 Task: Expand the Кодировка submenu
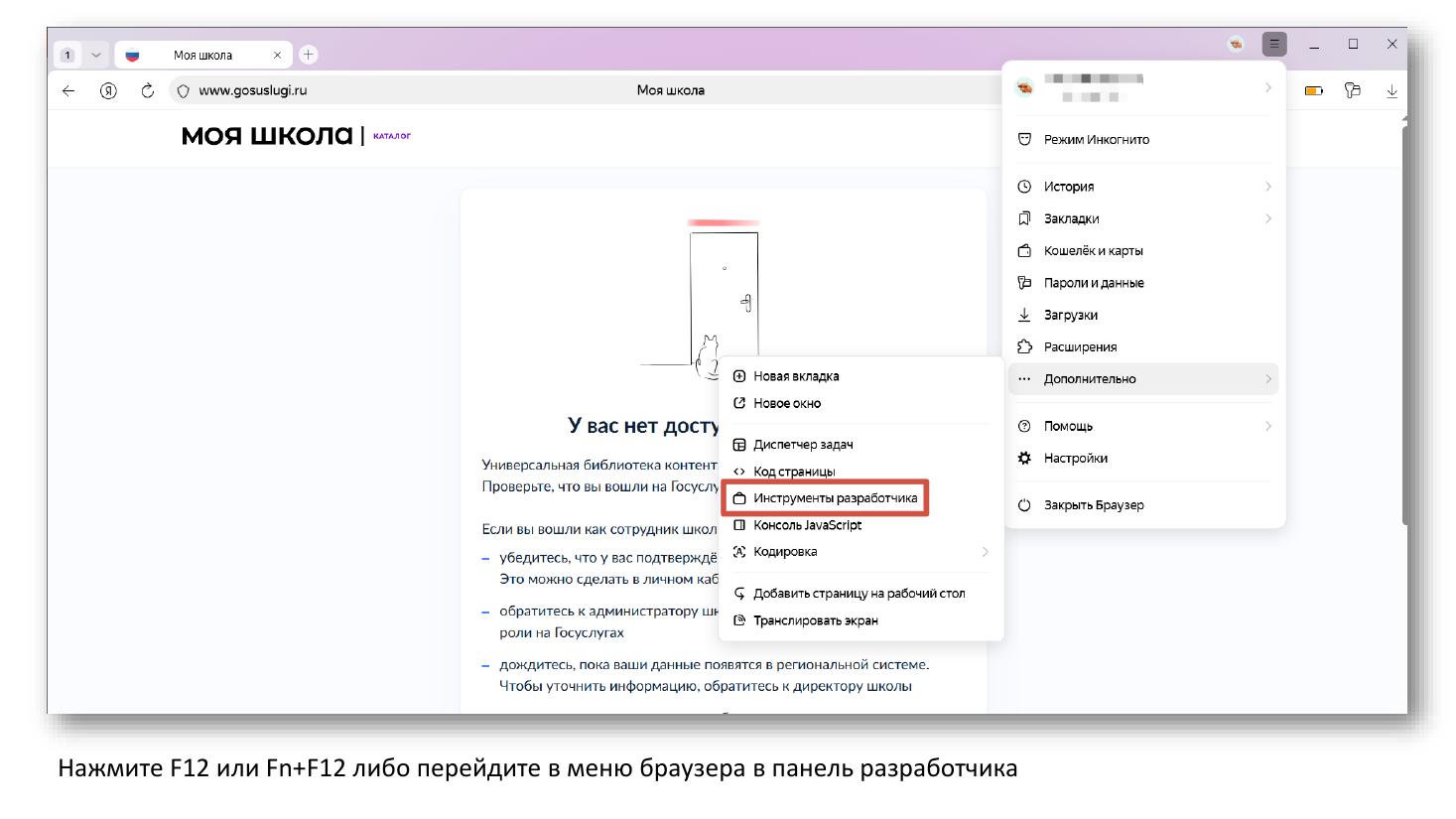coord(860,552)
